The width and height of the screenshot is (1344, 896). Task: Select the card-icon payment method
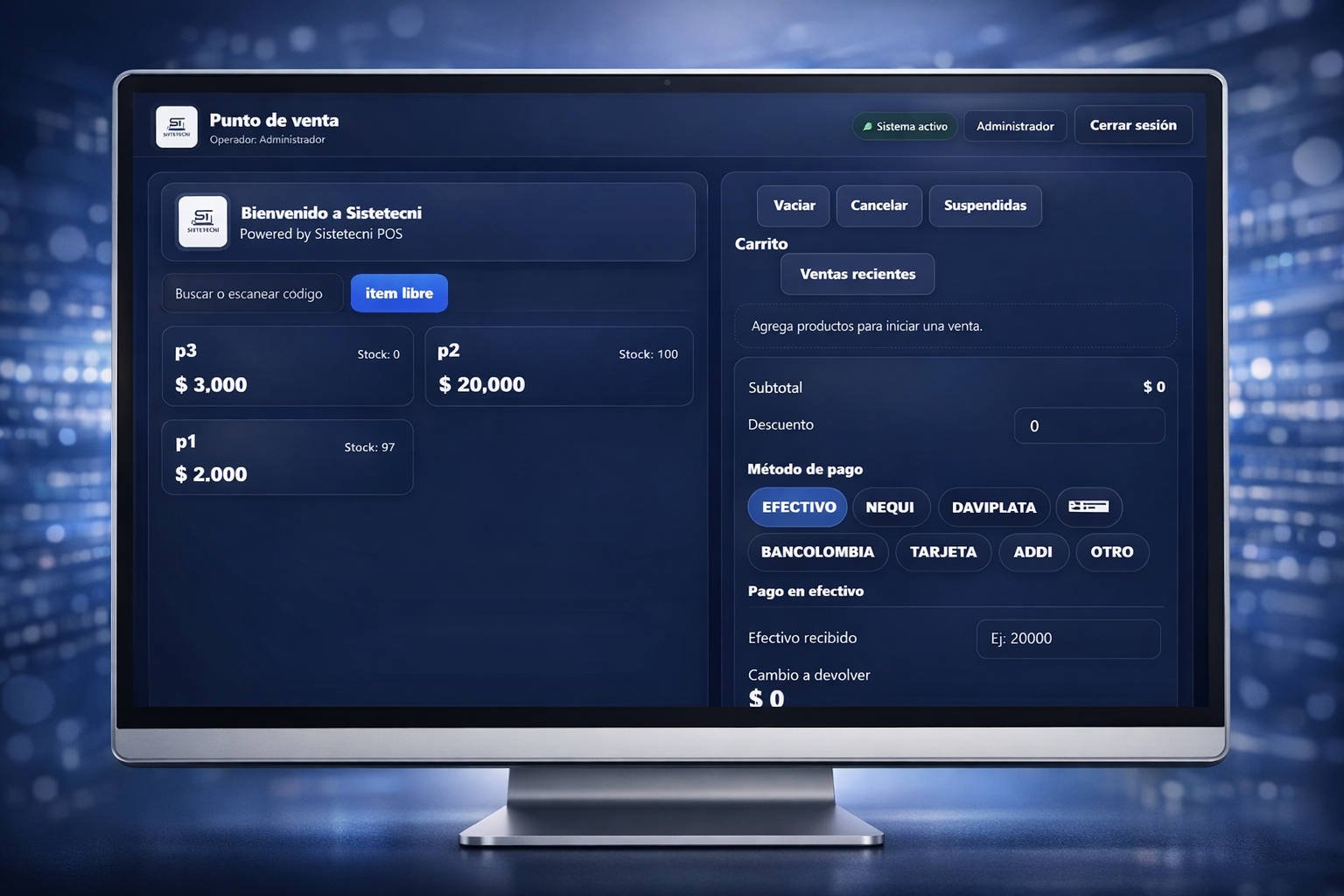click(1088, 507)
